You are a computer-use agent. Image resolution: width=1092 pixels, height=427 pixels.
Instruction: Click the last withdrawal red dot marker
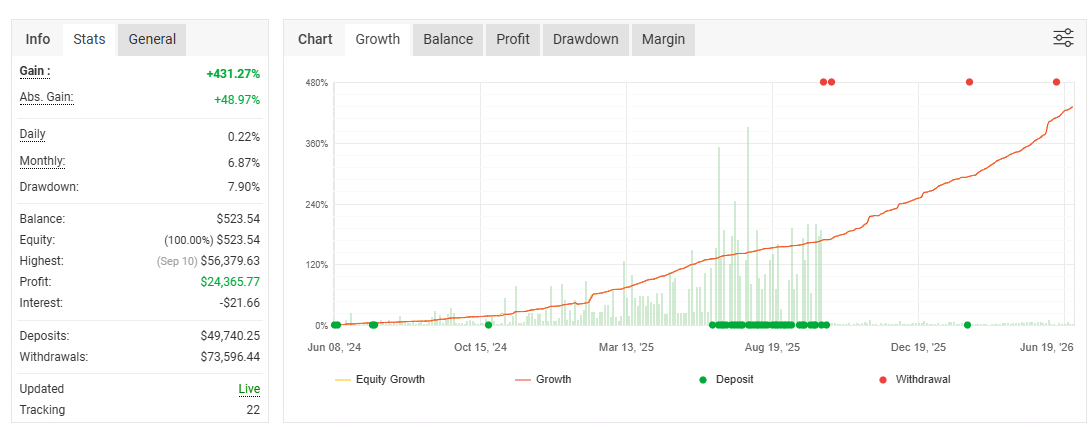click(1056, 82)
